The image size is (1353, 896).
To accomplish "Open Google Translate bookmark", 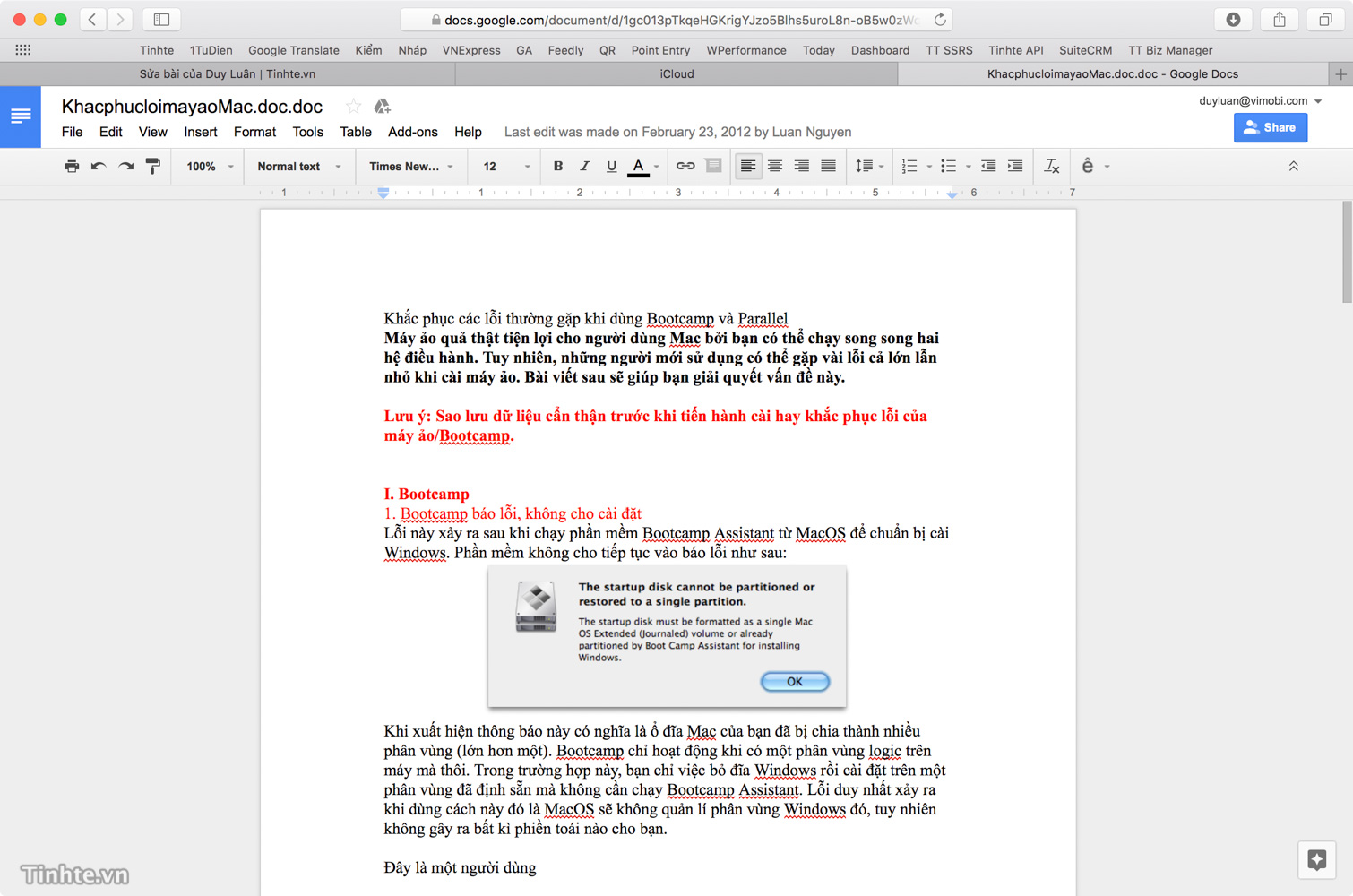I will (294, 50).
